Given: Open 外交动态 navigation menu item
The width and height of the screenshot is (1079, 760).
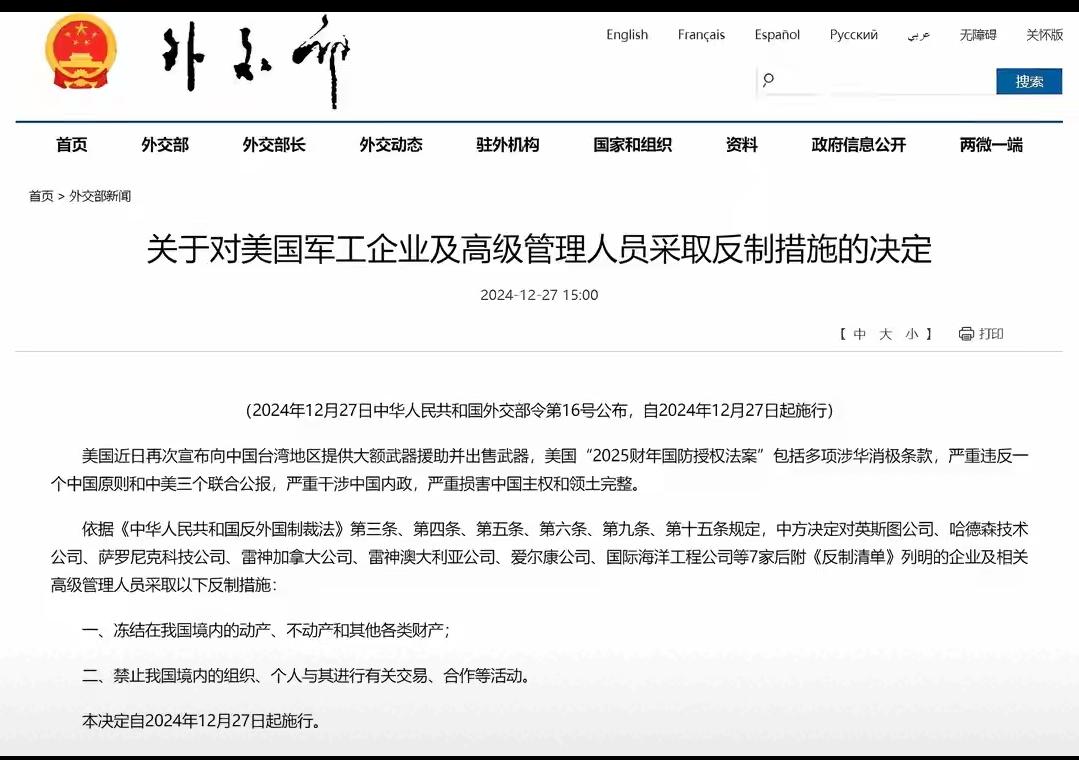Looking at the screenshot, I should pos(391,145).
